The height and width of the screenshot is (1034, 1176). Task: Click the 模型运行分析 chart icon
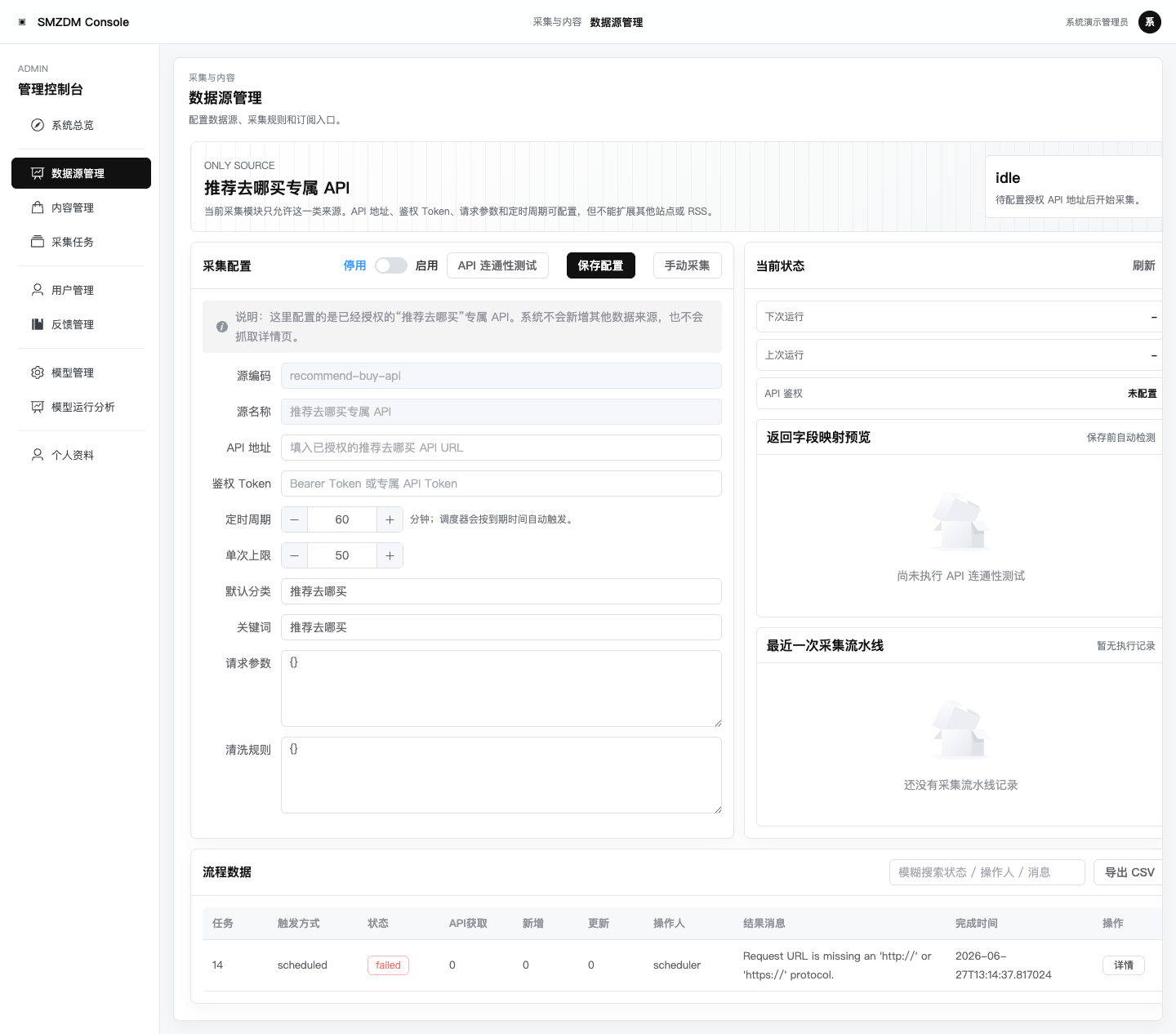coord(38,407)
